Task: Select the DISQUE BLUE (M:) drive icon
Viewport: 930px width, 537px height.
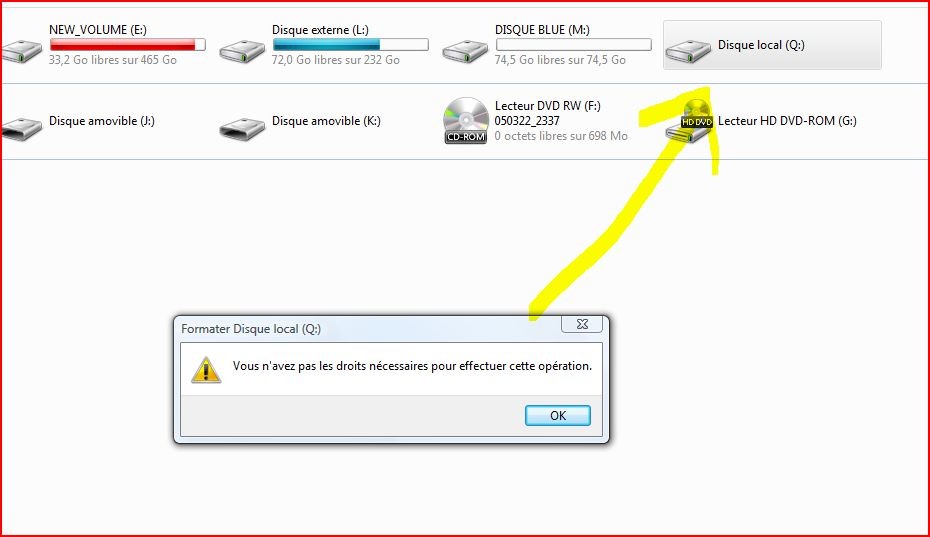Action: (465, 51)
